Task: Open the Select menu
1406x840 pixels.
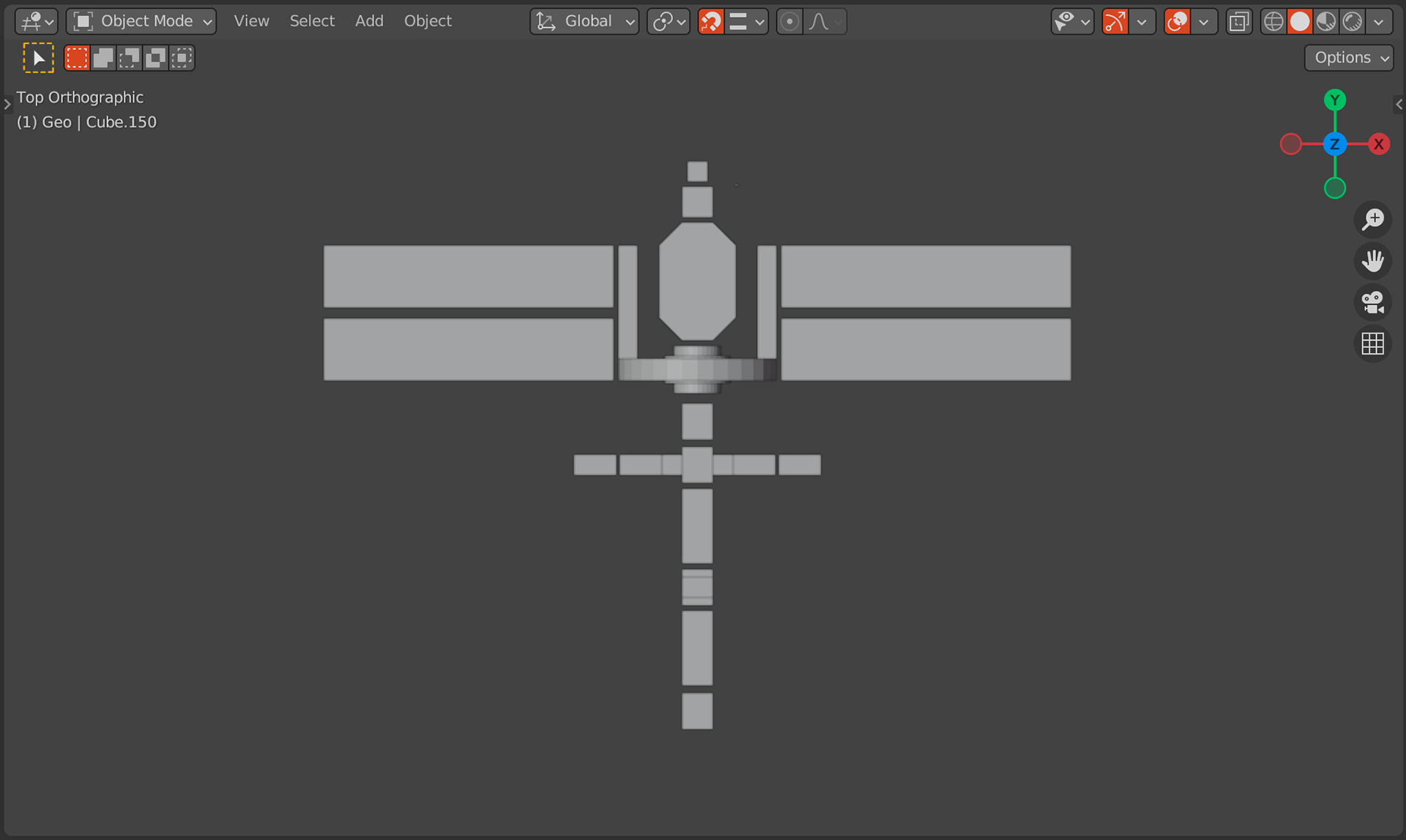Action: pyautogui.click(x=312, y=21)
